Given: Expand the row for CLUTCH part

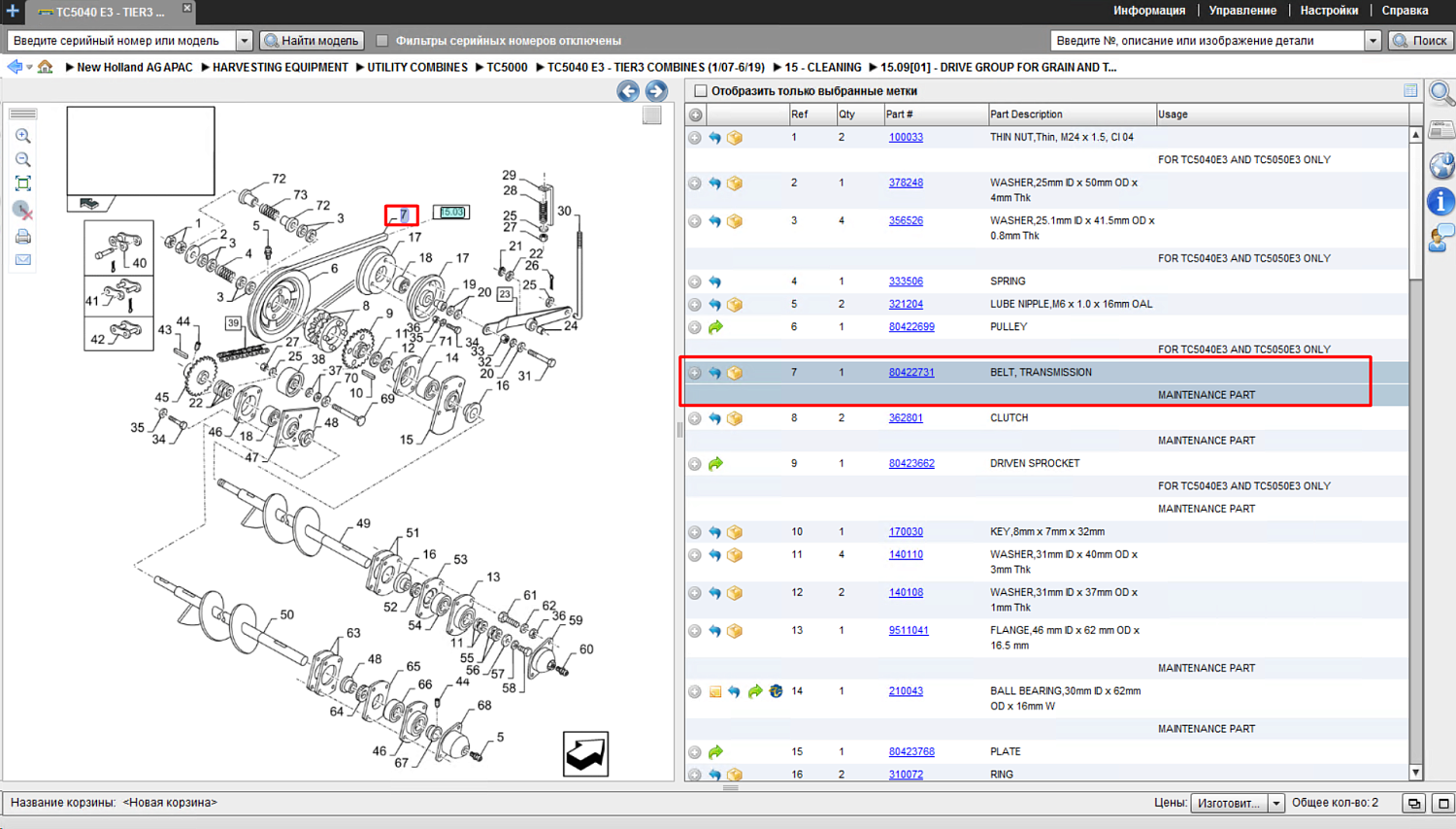Looking at the screenshot, I should (x=695, y=418).
